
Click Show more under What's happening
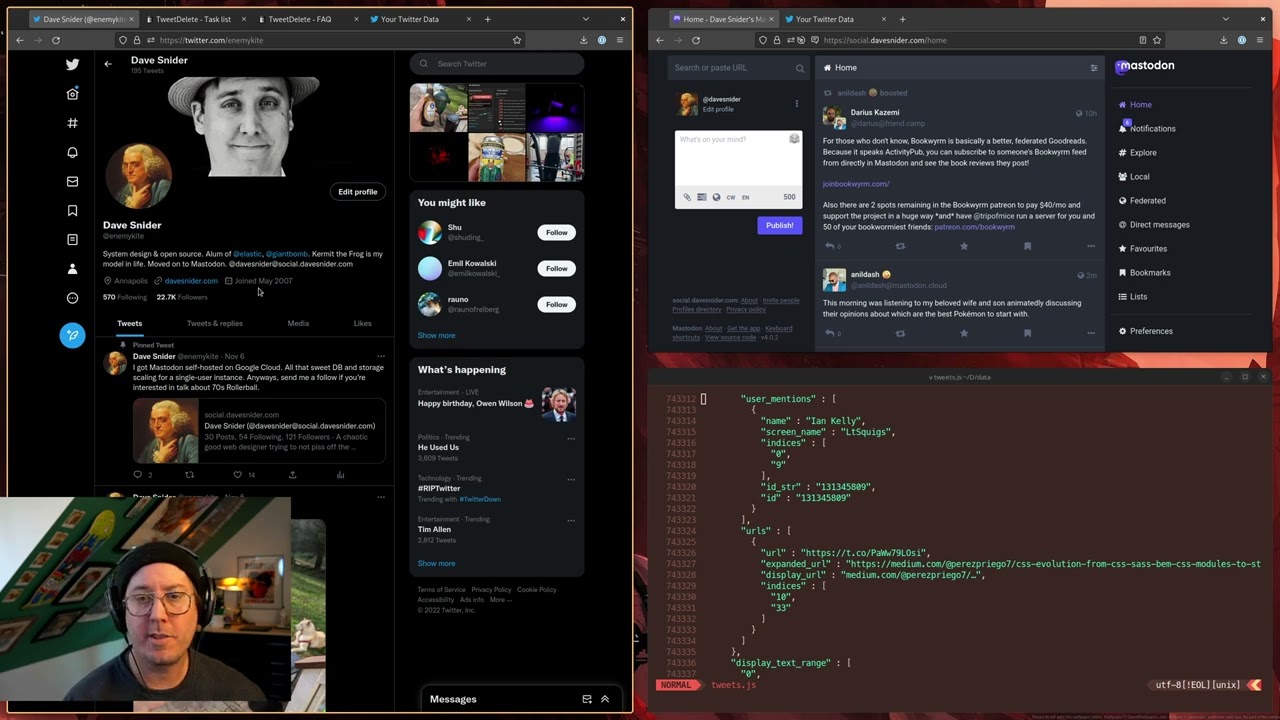tap(436, 563)
